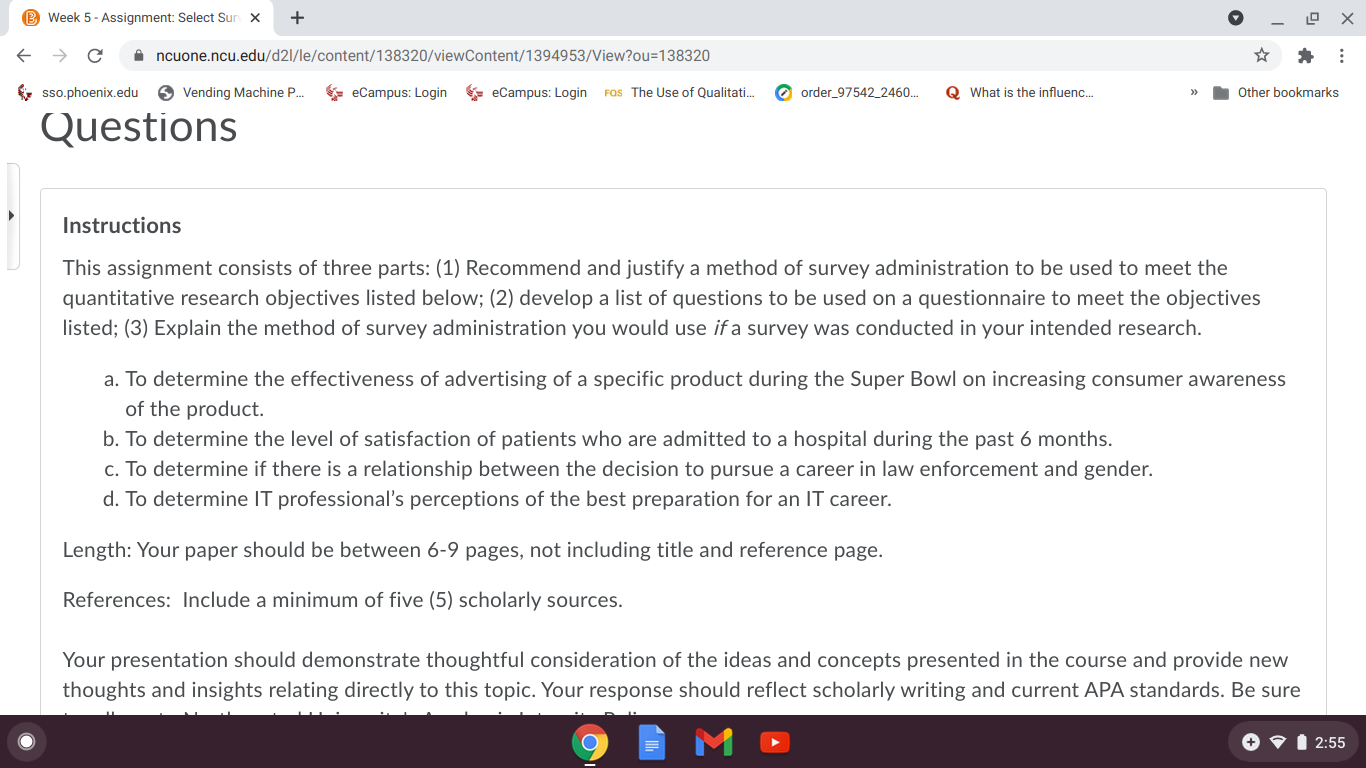Open the sso.phoenix.edu bookmark
The width and height of the screenshot is (1366, 768).
[x=79, y=93]
